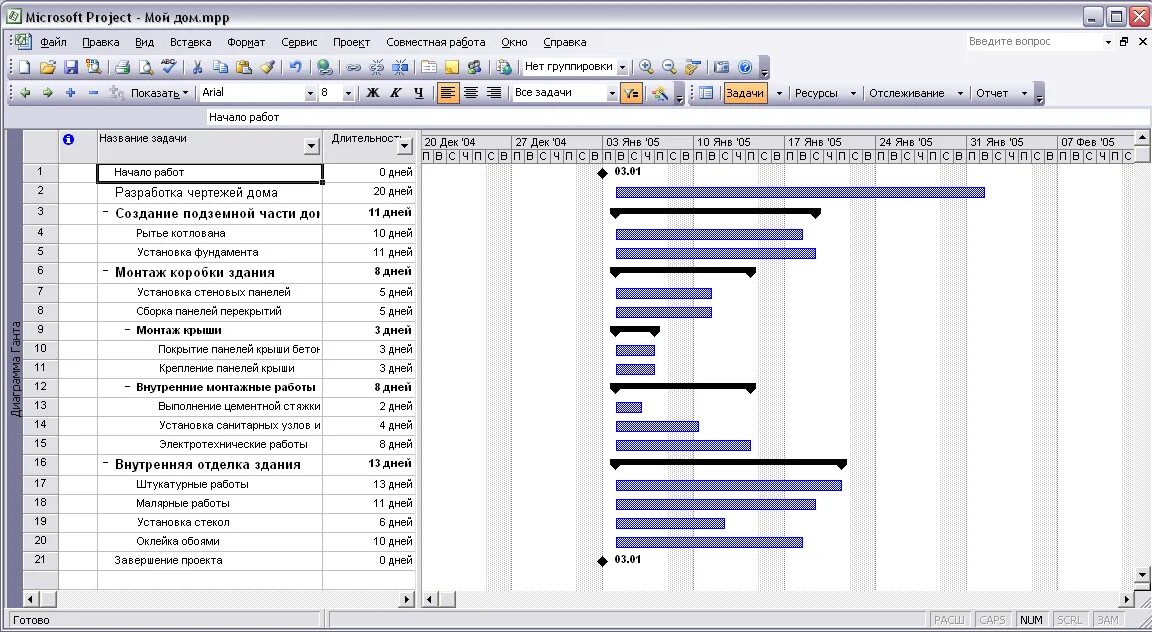Screen dimensions: 1152x632
Task: Hide subtasks with the minus icon
Action: click(93, 93)
